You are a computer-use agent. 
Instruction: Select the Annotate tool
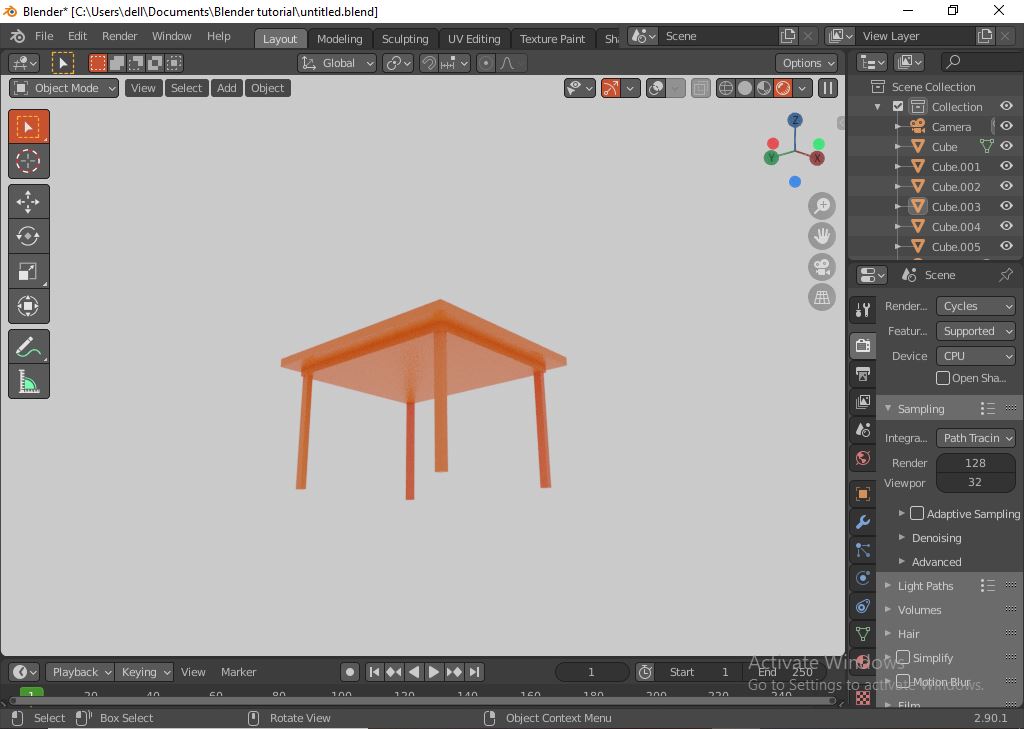[28, 346]
